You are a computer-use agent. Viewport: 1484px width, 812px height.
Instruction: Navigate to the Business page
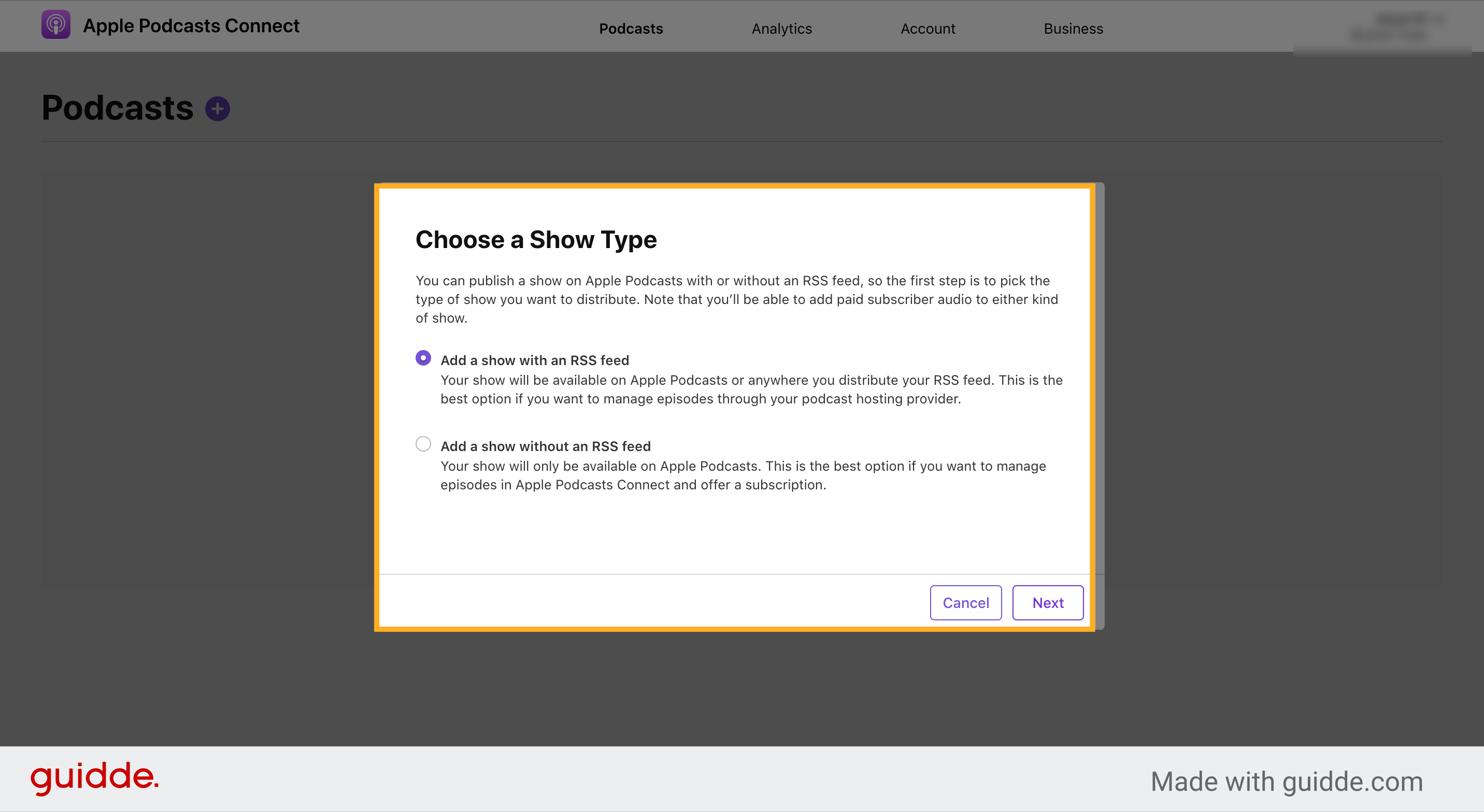point(1073,28)
